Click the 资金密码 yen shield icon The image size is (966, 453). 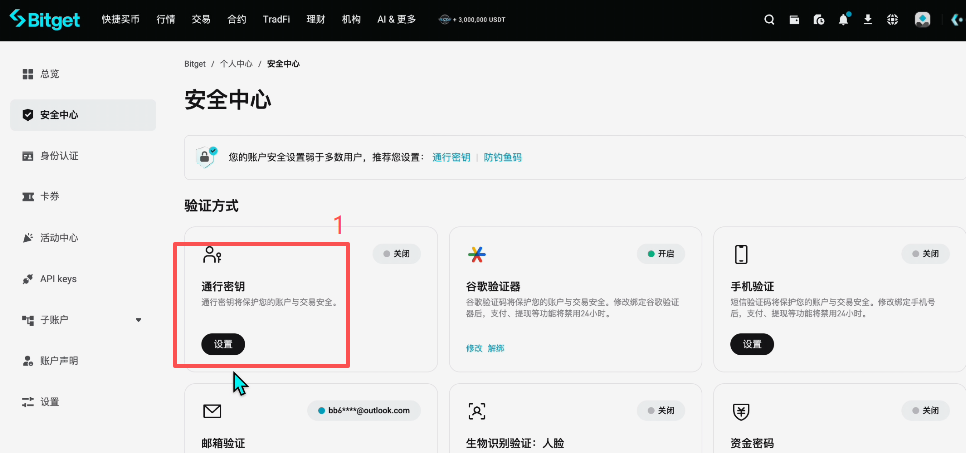741,411
